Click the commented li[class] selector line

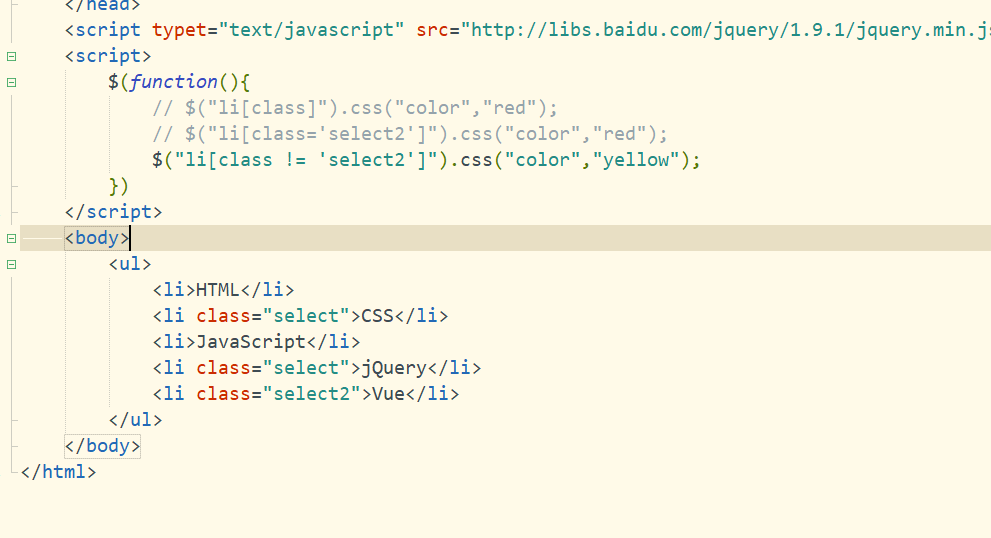coord(355,108)
